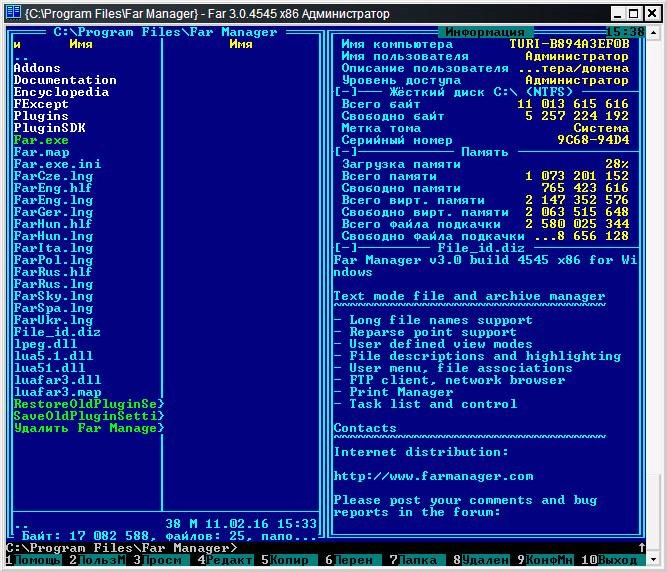Viewport: 667px width, 572px height.
Task: Select the Удалить Far Manage entry
Action: coord(88,428)
